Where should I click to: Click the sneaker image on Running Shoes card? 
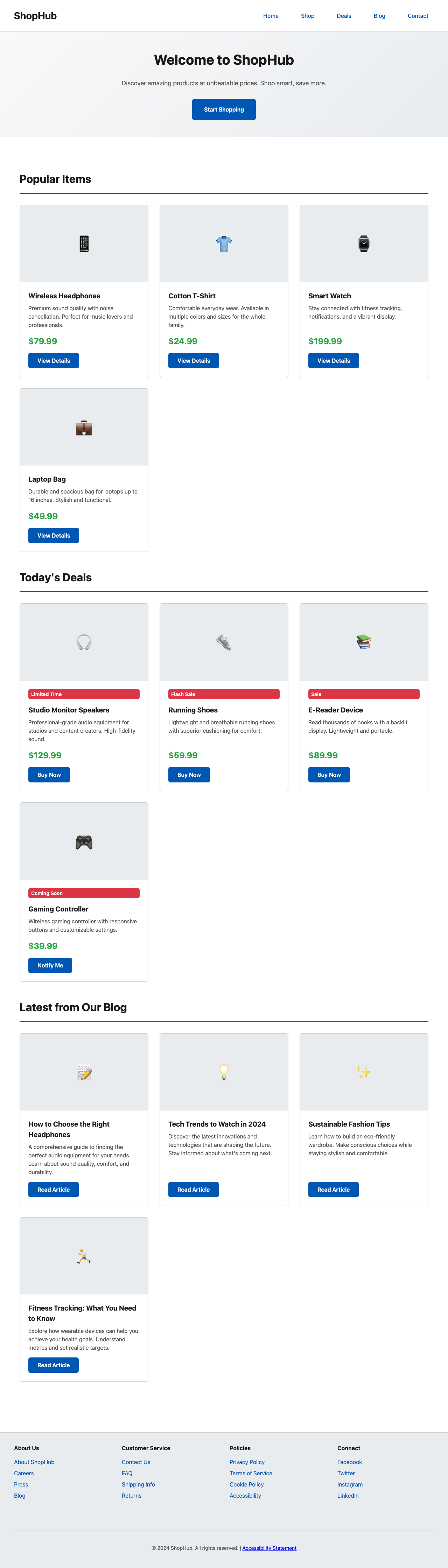tap(223, 641)
